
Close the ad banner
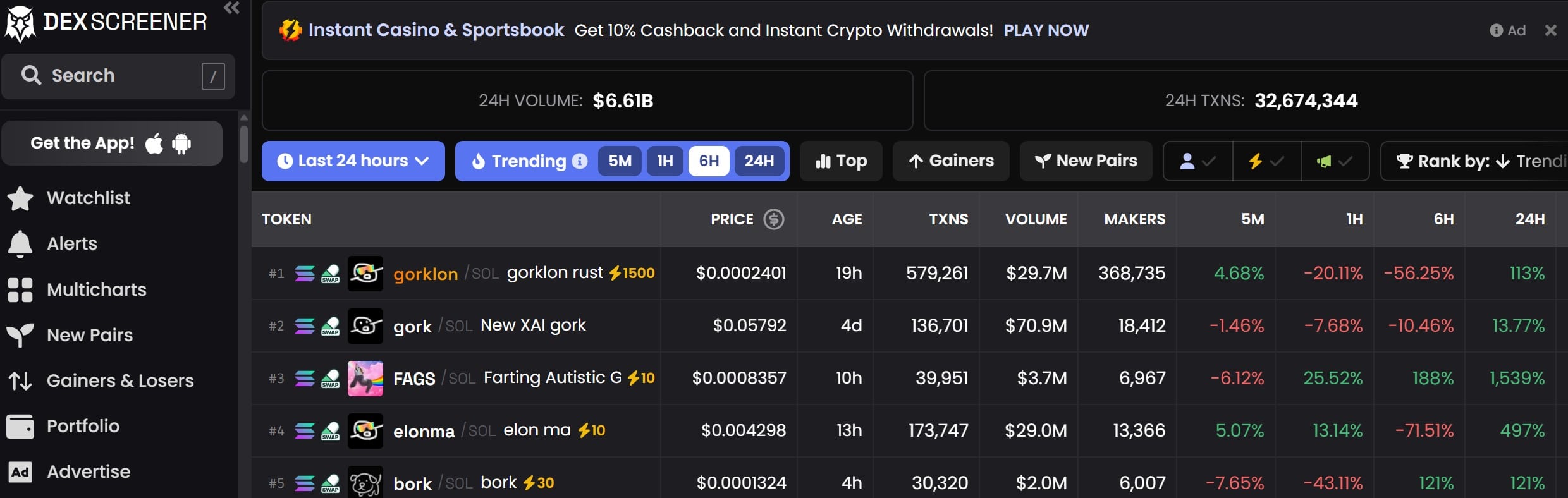pyautogui.click(x=1550, y=30)
